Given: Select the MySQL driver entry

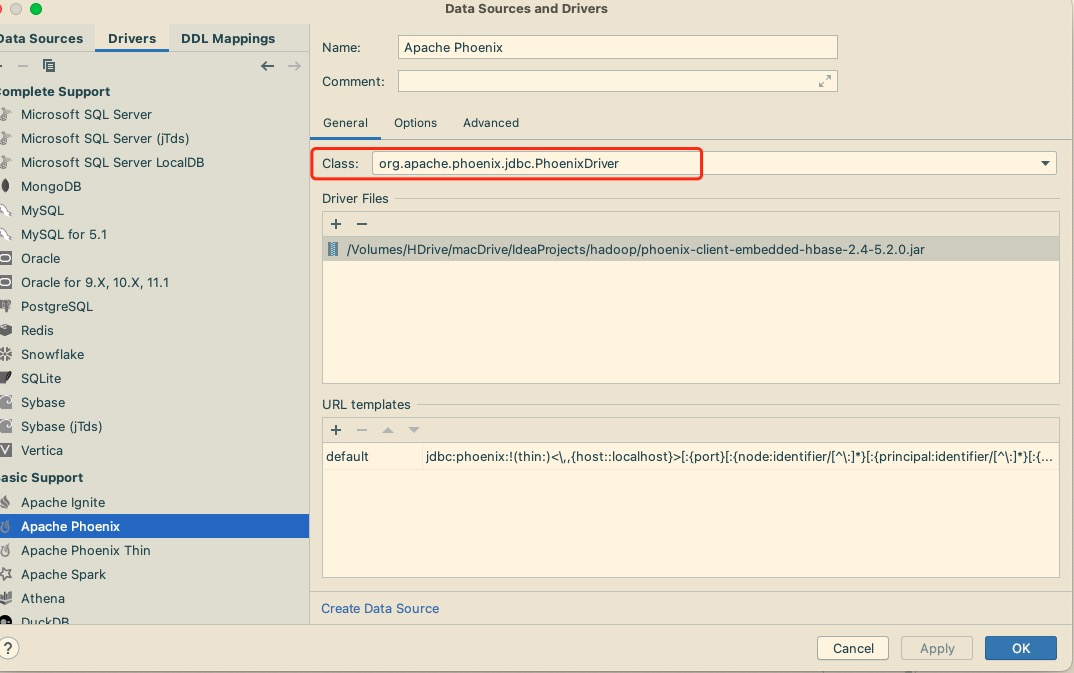Looking at the screenshot, I should (42, 210).
